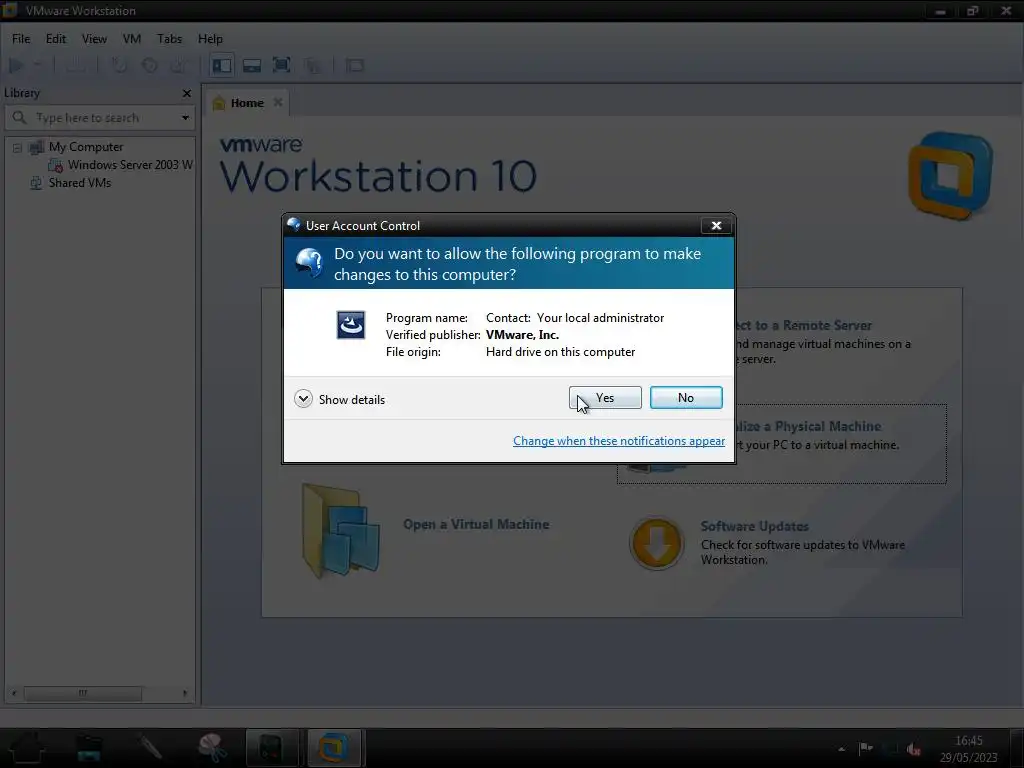This screenshot has height=768, width=1024.
Task: Close the User Account Control dialog
Action: click(x=716, y=225)
